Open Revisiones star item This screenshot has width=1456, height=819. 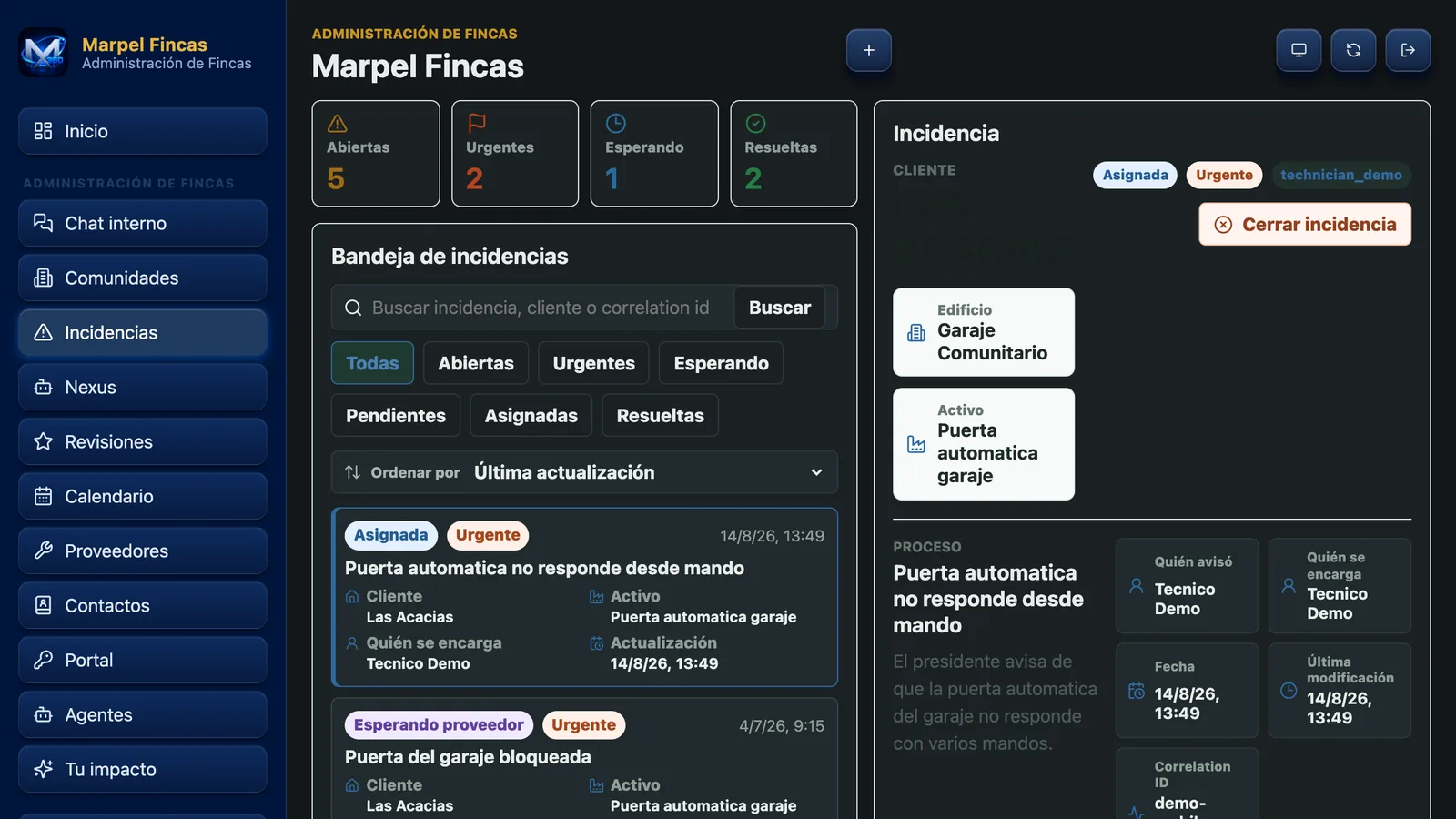point(143,441)
